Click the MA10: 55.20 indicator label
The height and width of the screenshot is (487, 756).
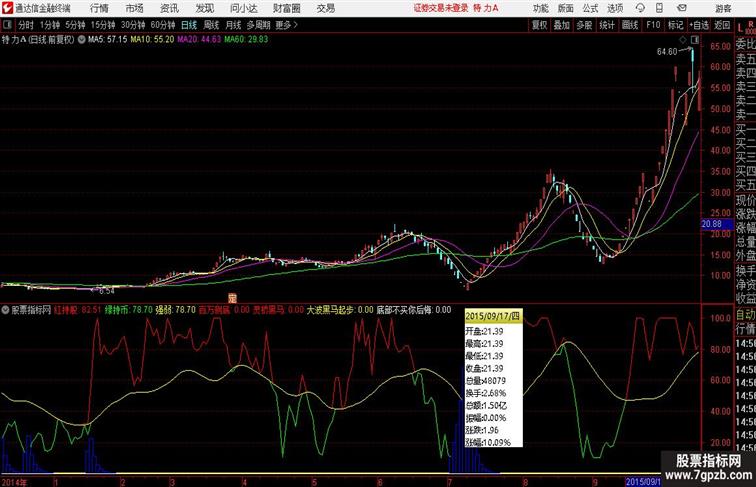[x=152, y=40]
